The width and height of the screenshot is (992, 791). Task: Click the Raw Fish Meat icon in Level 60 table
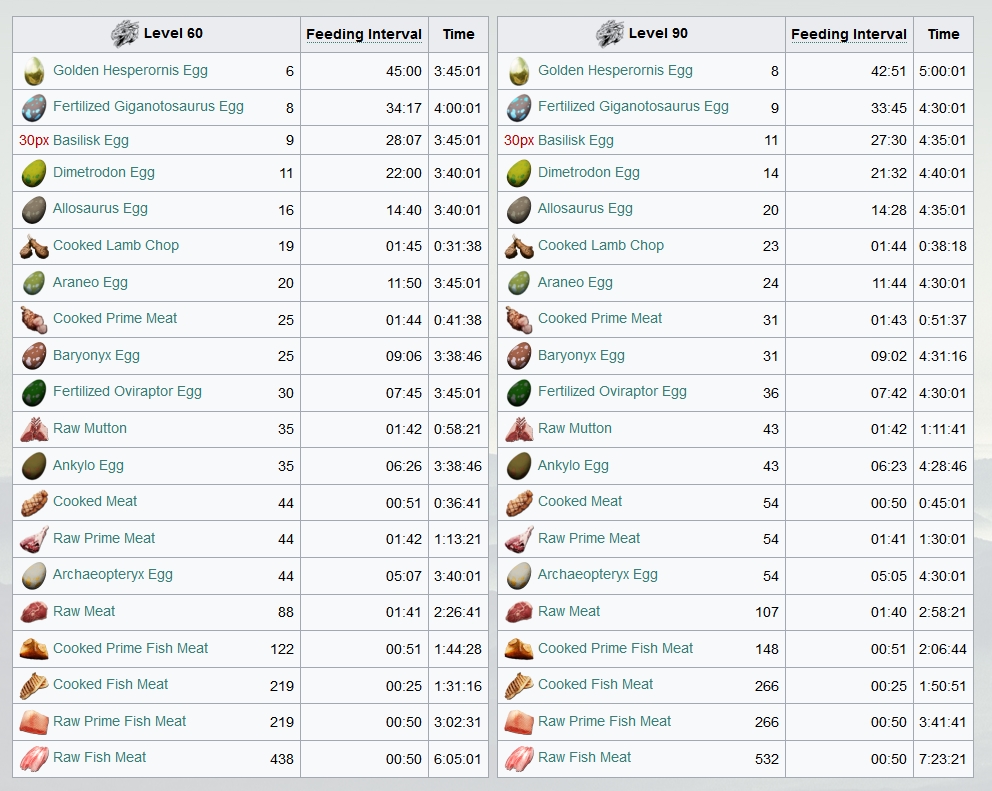point(34,758)
